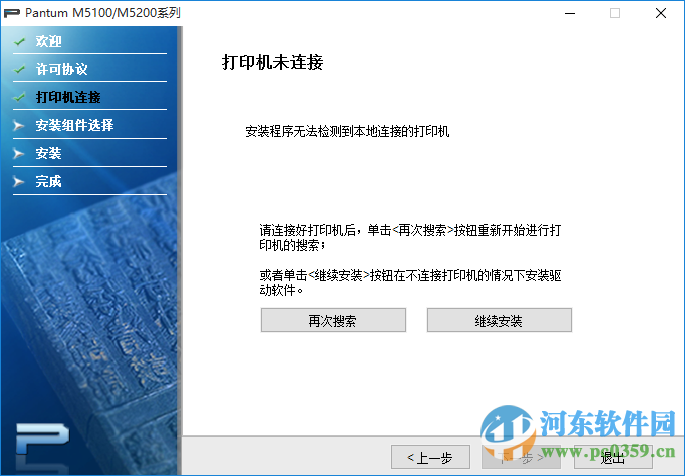Select the 欢迎 step in sidebar
This screenshot has width=685, height=476.
click(x=48, y=41)
